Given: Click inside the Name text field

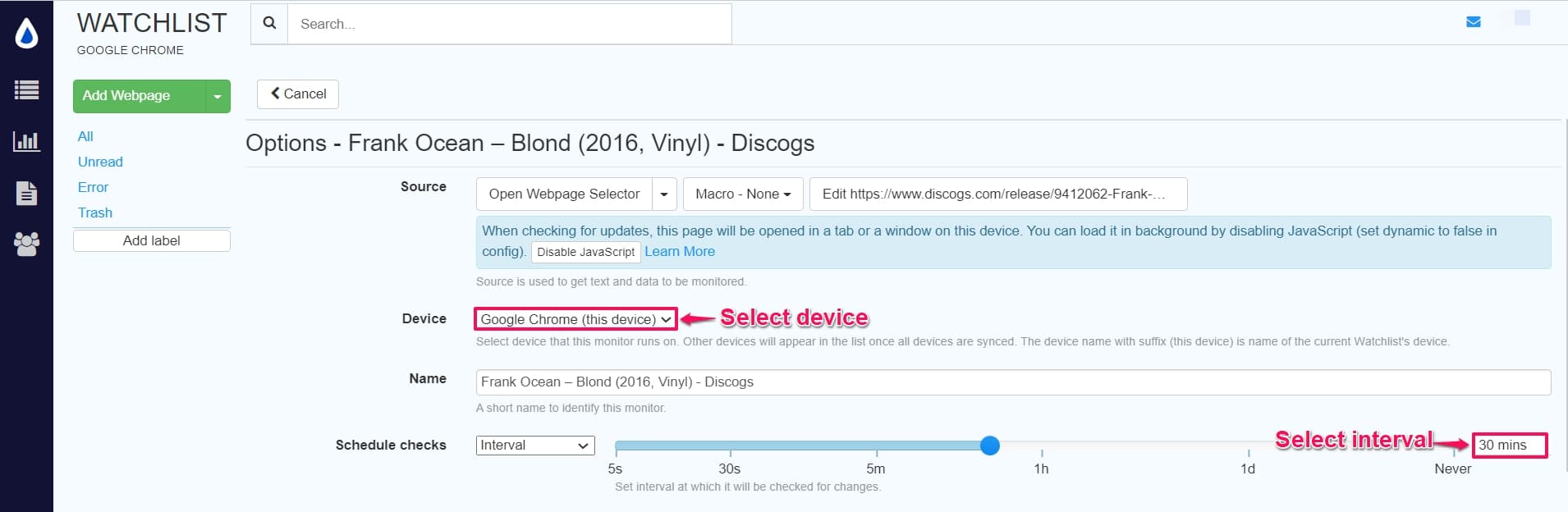Looking at the screenshot, I should point(821,382).
